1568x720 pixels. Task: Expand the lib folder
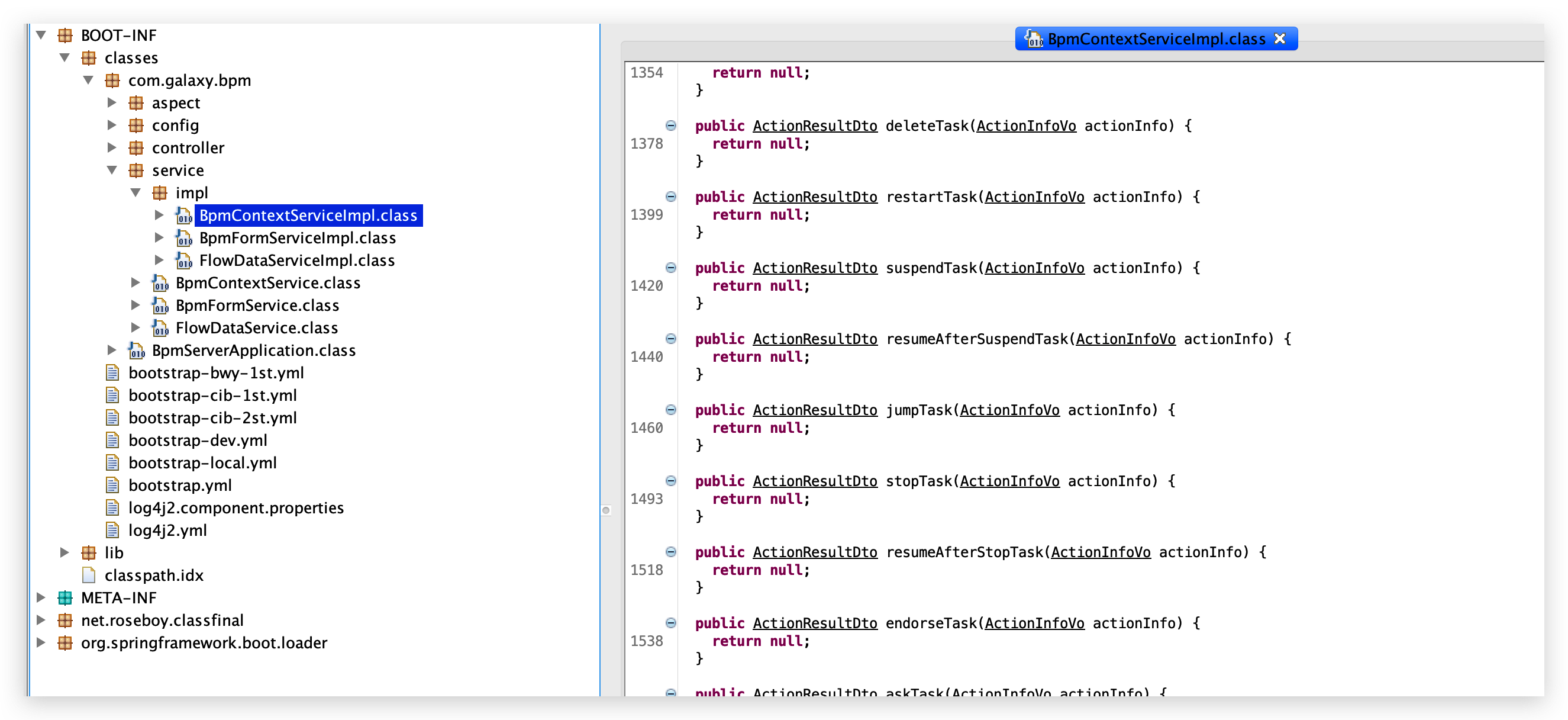(x=65, y=553)
